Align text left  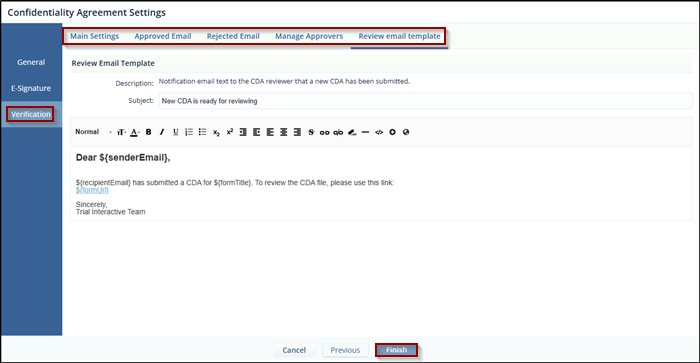(270, 132)
